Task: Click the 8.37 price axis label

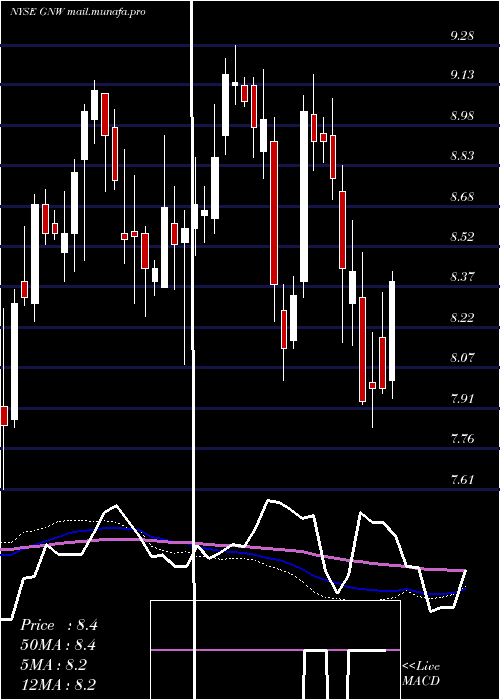Action: pos(462,277)
